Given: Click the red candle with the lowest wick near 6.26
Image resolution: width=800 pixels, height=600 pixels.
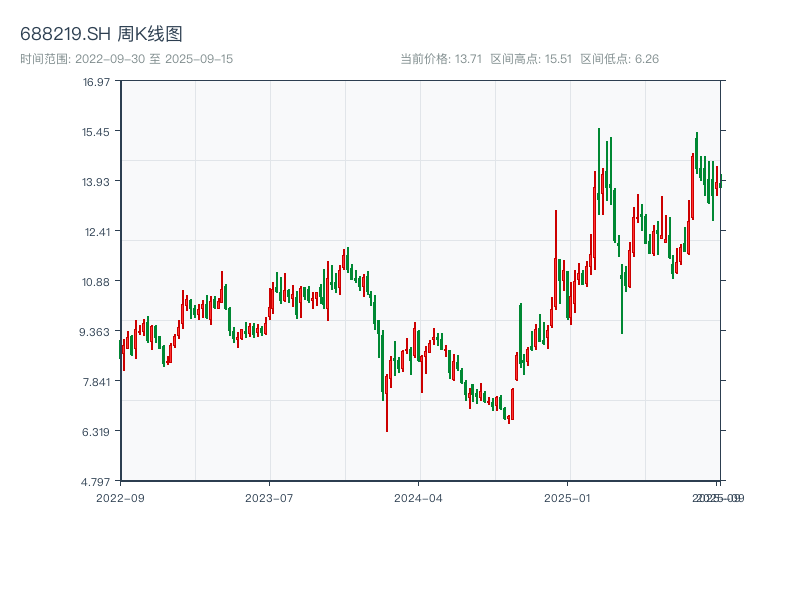Looking at the screenshot, I should tap(387, 403).
